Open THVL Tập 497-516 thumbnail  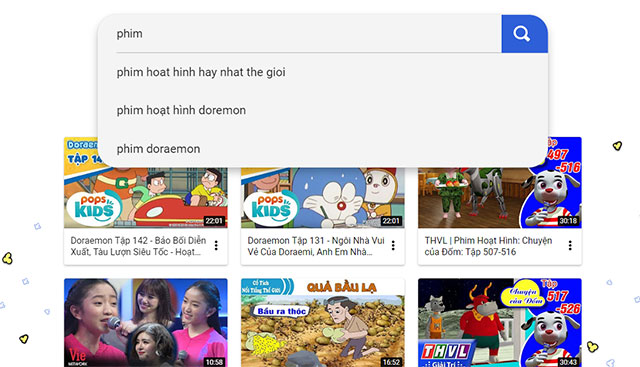500,198
